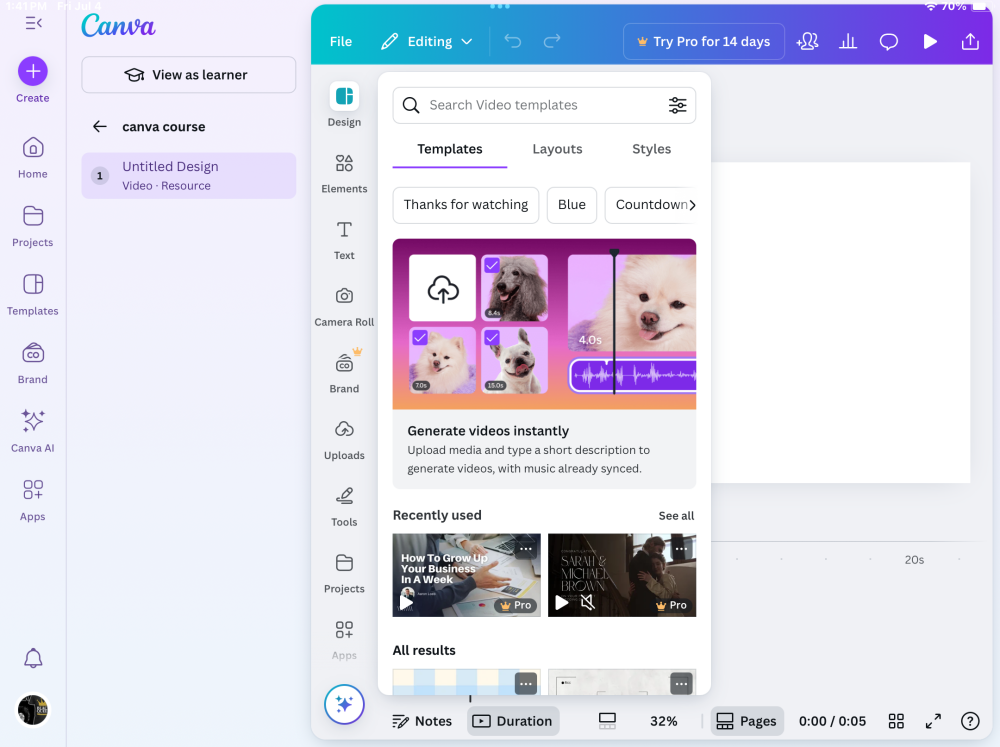The width and height of the screenshot is (1000, 747).
Task: Open the Elements panel icon
Action: click(344, 164)
